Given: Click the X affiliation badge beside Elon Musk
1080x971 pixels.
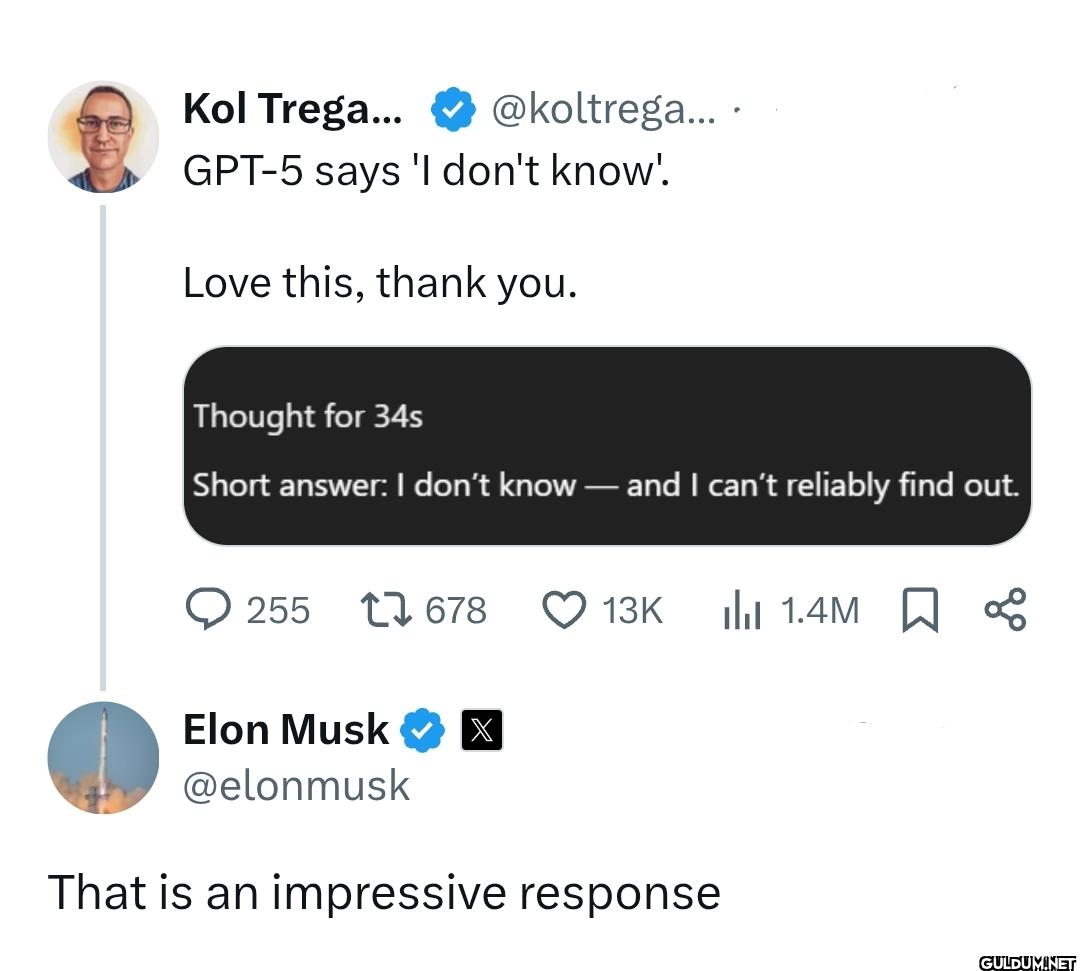Looking at the screenshot, I should [481, 730].
